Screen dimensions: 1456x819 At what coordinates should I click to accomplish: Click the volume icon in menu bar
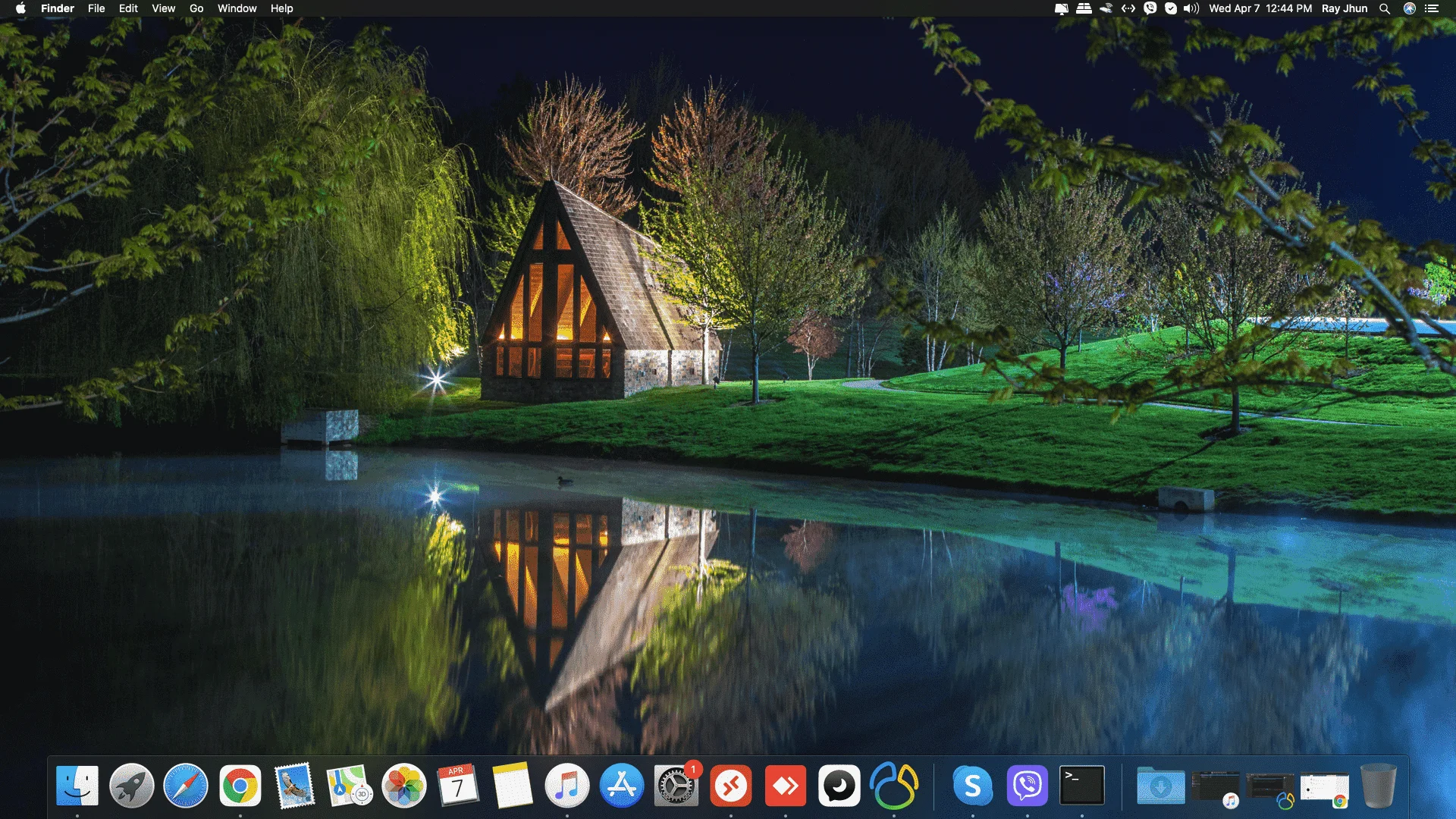click(x=1191, y=8)
